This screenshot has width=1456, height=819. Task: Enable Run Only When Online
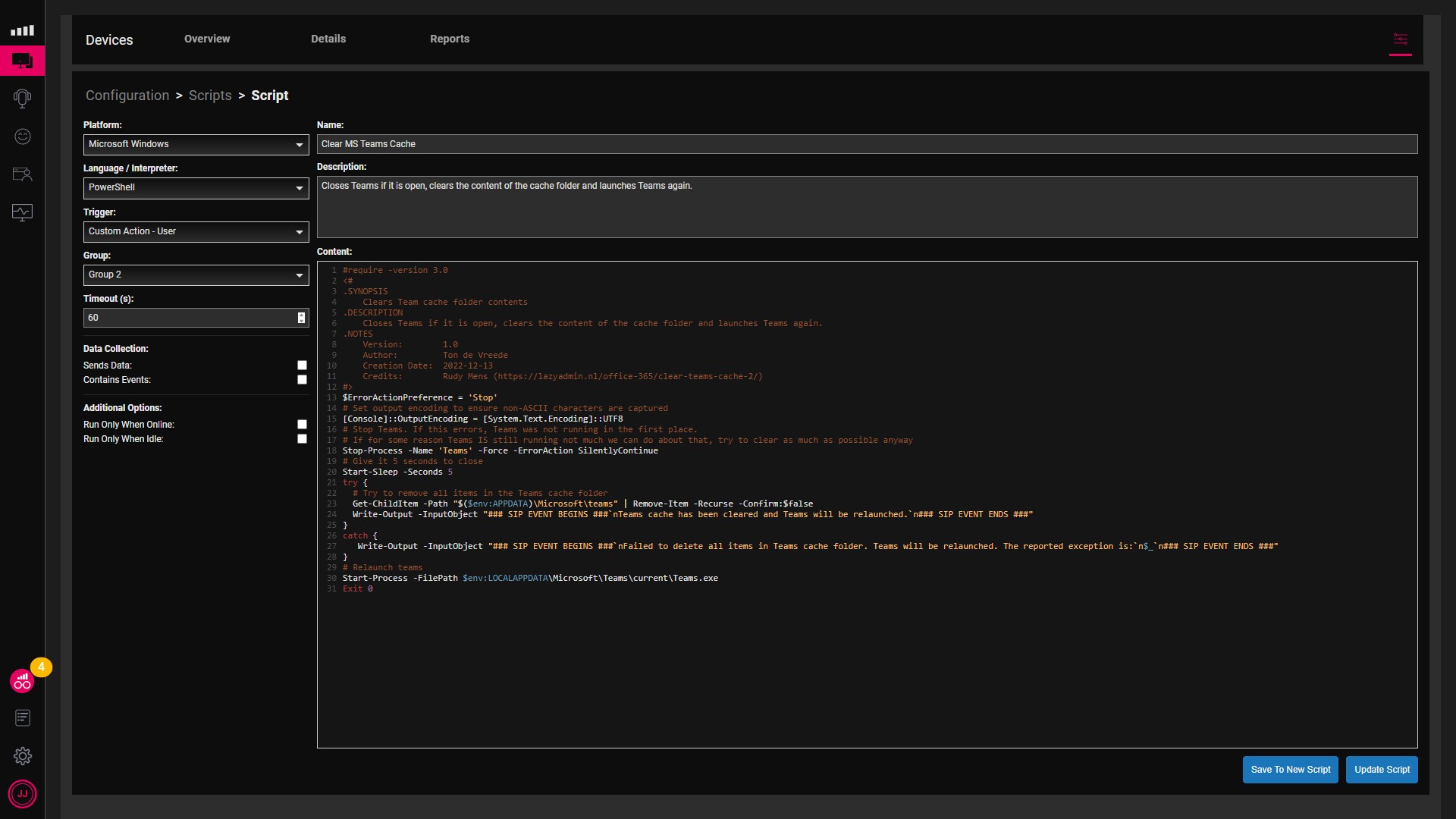(302, 425)
